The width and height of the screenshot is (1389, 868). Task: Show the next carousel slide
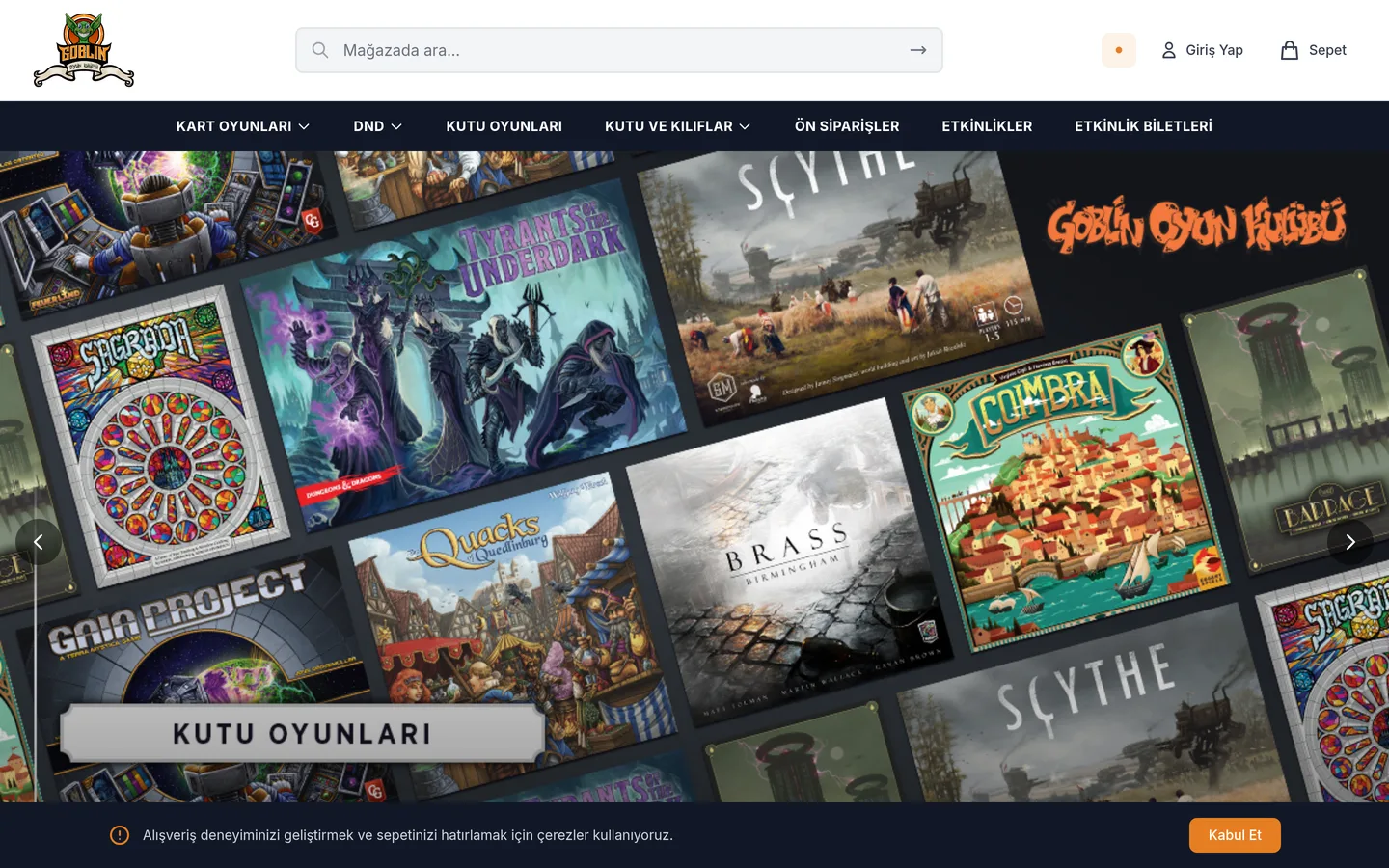[1350, 542]
